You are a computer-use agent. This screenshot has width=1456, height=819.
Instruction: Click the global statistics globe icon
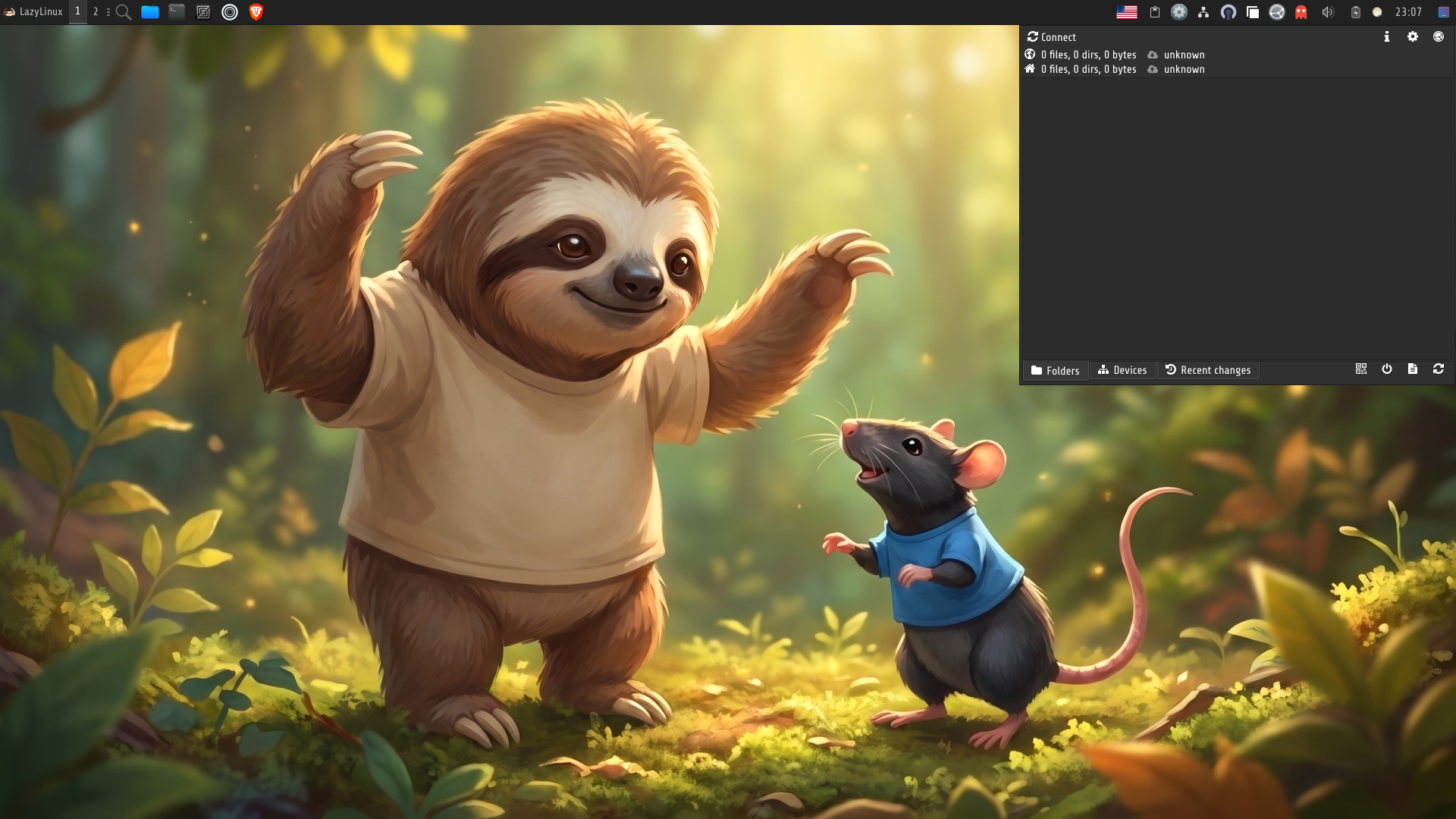pos(1030,54)
